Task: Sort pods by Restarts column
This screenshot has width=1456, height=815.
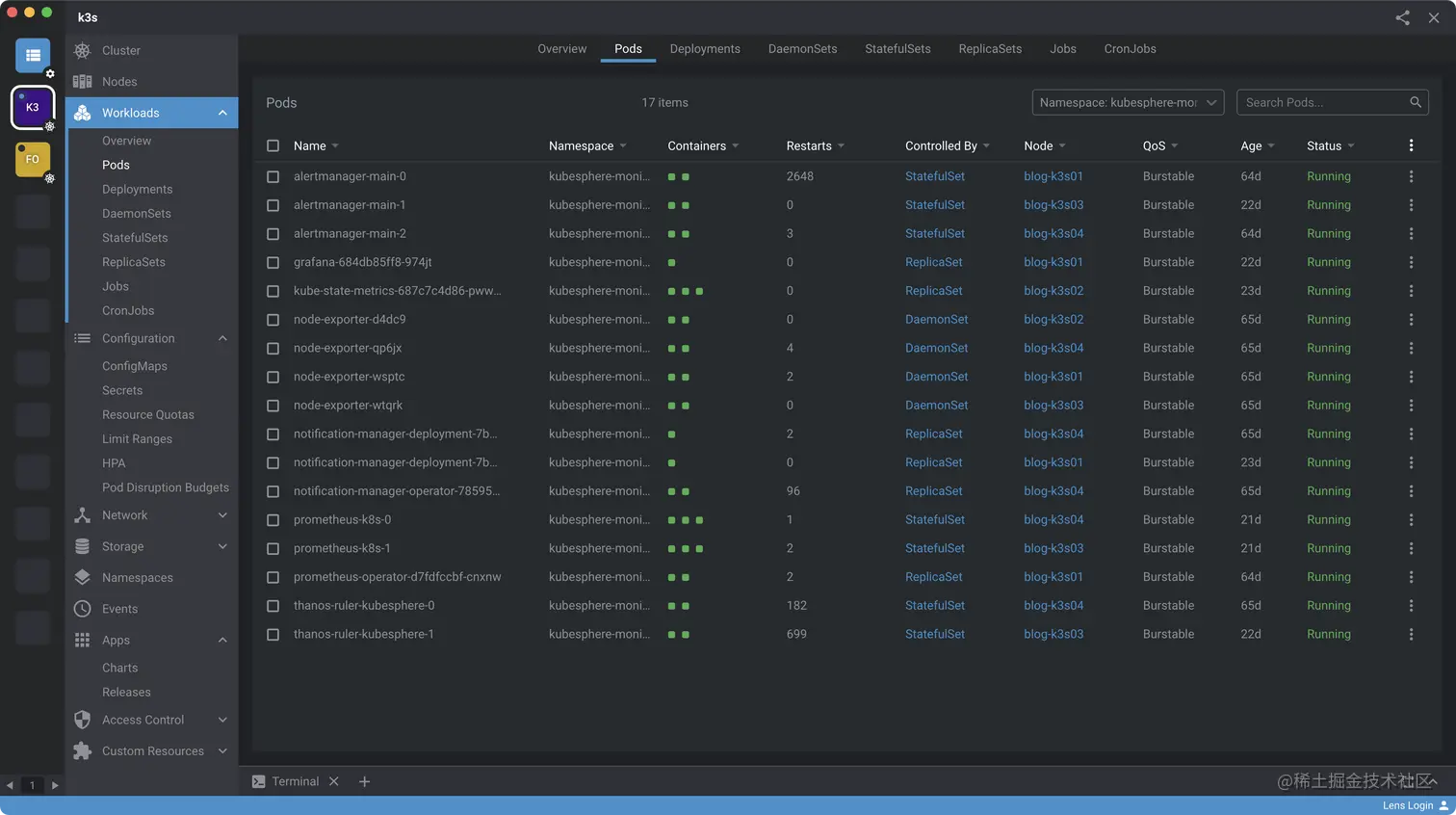Action: [x=815, y=145]
